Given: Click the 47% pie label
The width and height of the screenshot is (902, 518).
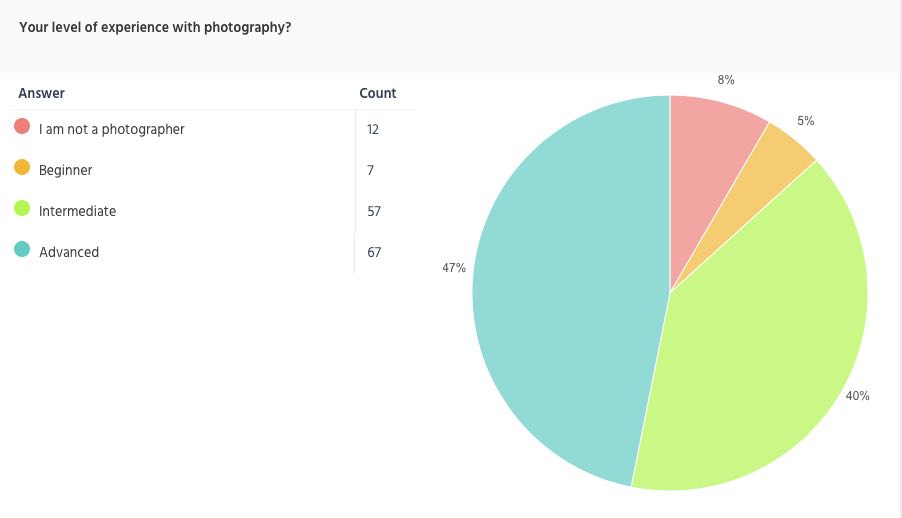Looking at the screenshot, I should pos(454,268).
